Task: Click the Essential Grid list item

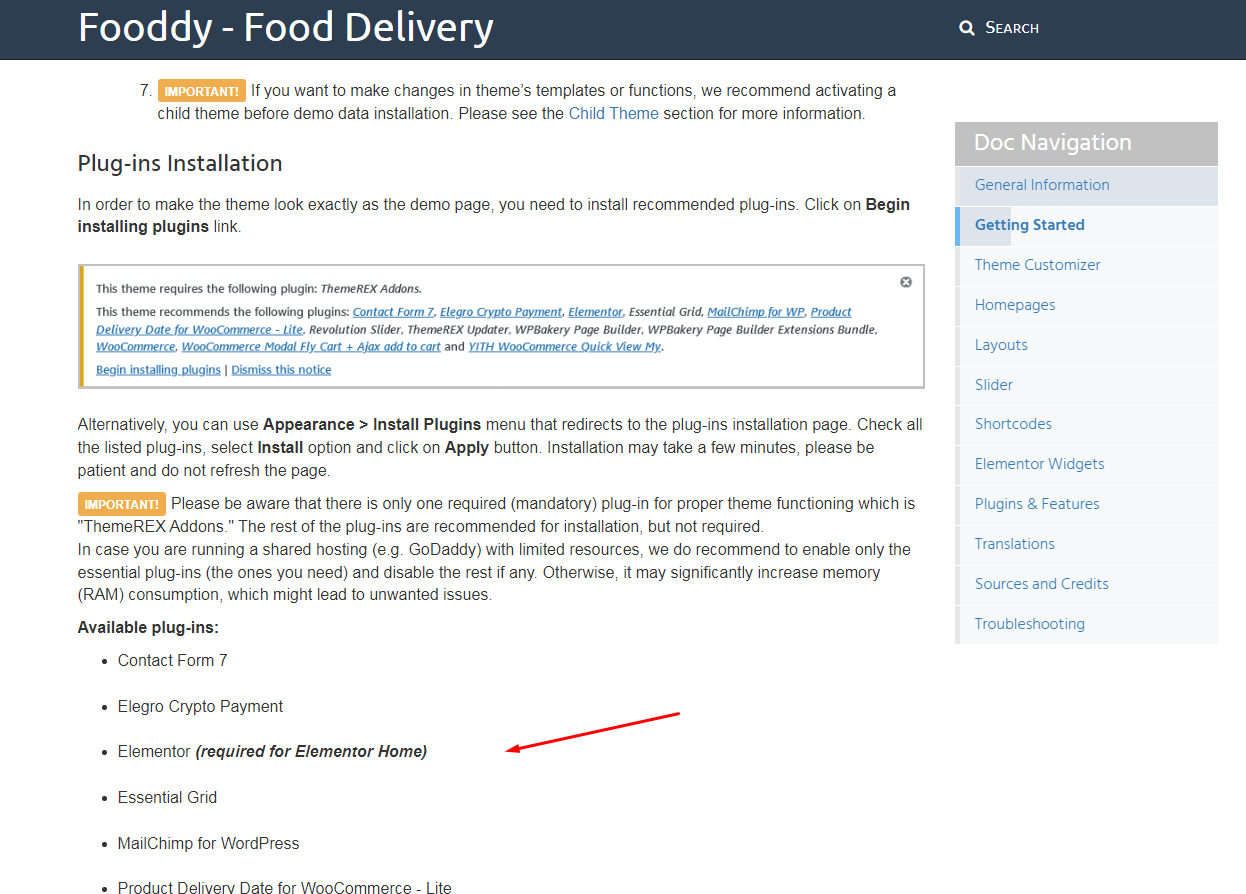Action: (167, 797)
